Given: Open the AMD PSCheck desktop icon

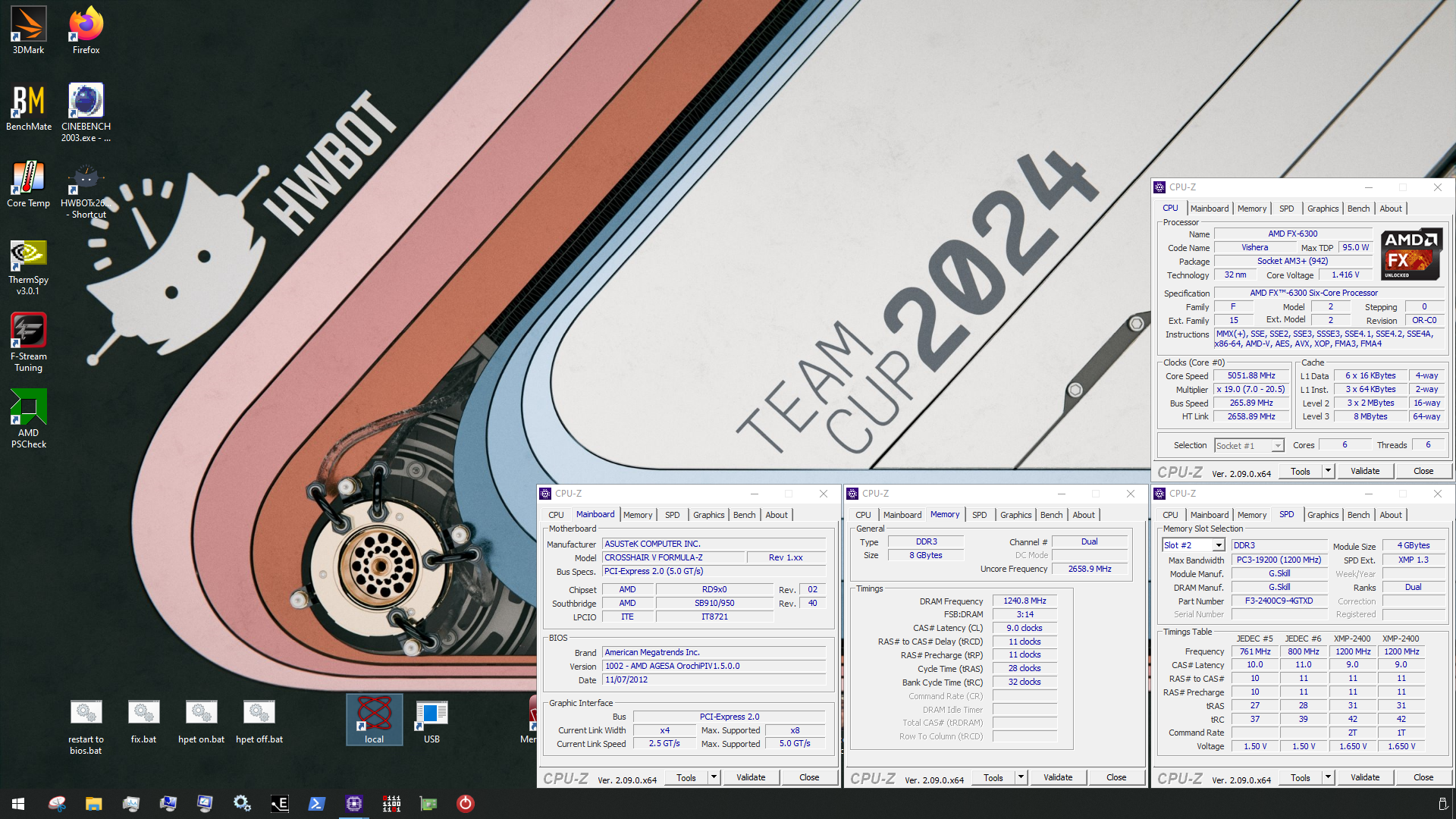Looking at the screenshot, I should pyautogui.click(x=28, y=419).
